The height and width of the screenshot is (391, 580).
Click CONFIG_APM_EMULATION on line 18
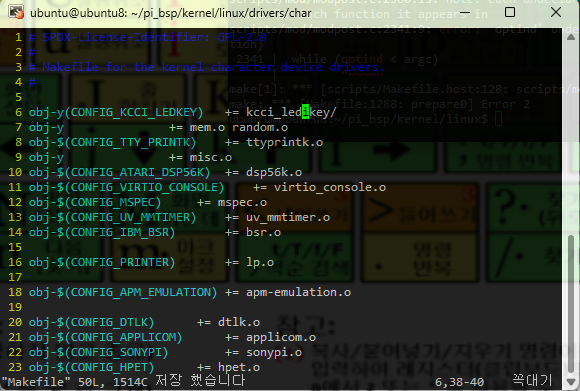click(x=141, y=292)
